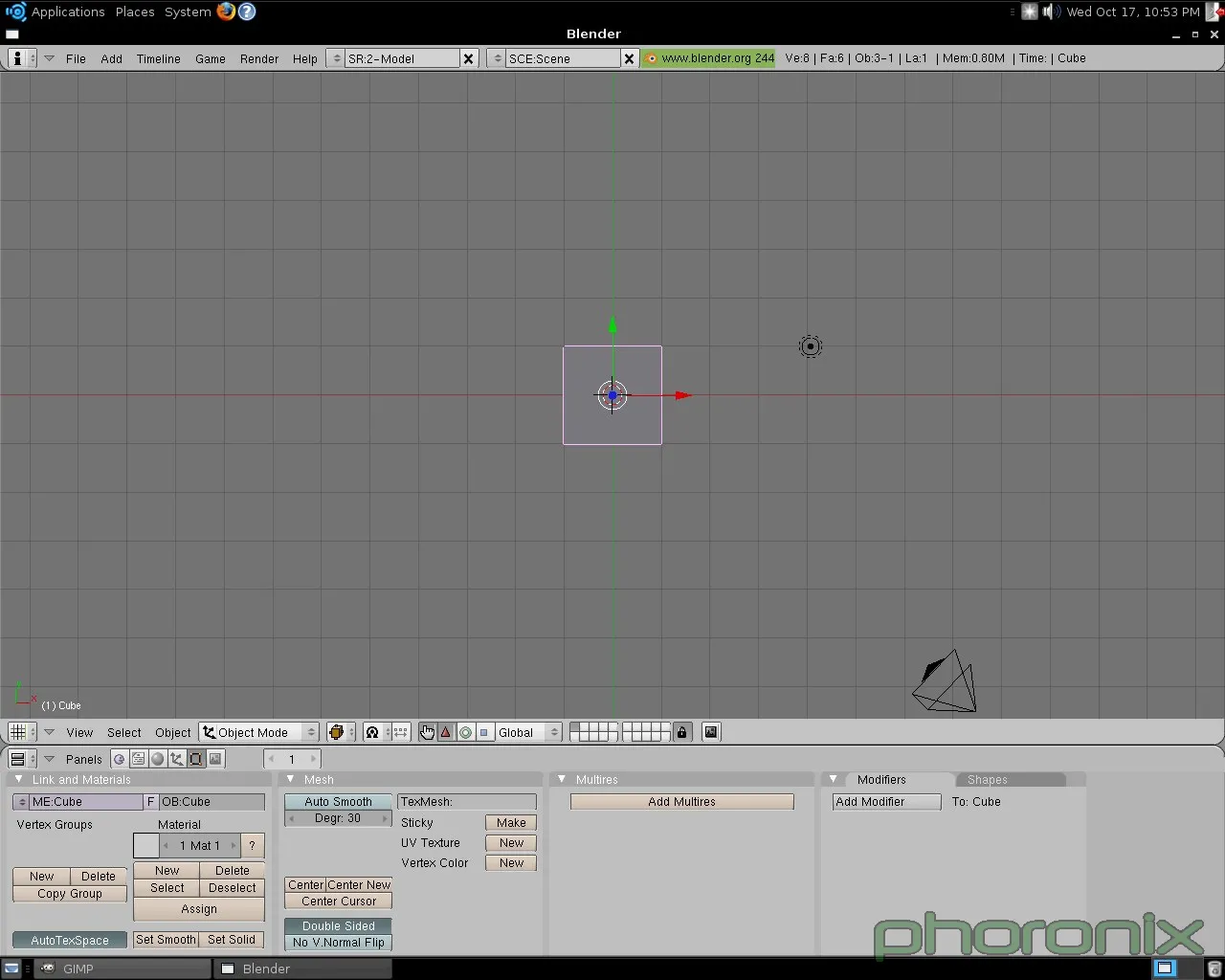Toggle AutoTexSpace button
This screenshot has height=980, width=1225.
[x=70, y=940]
